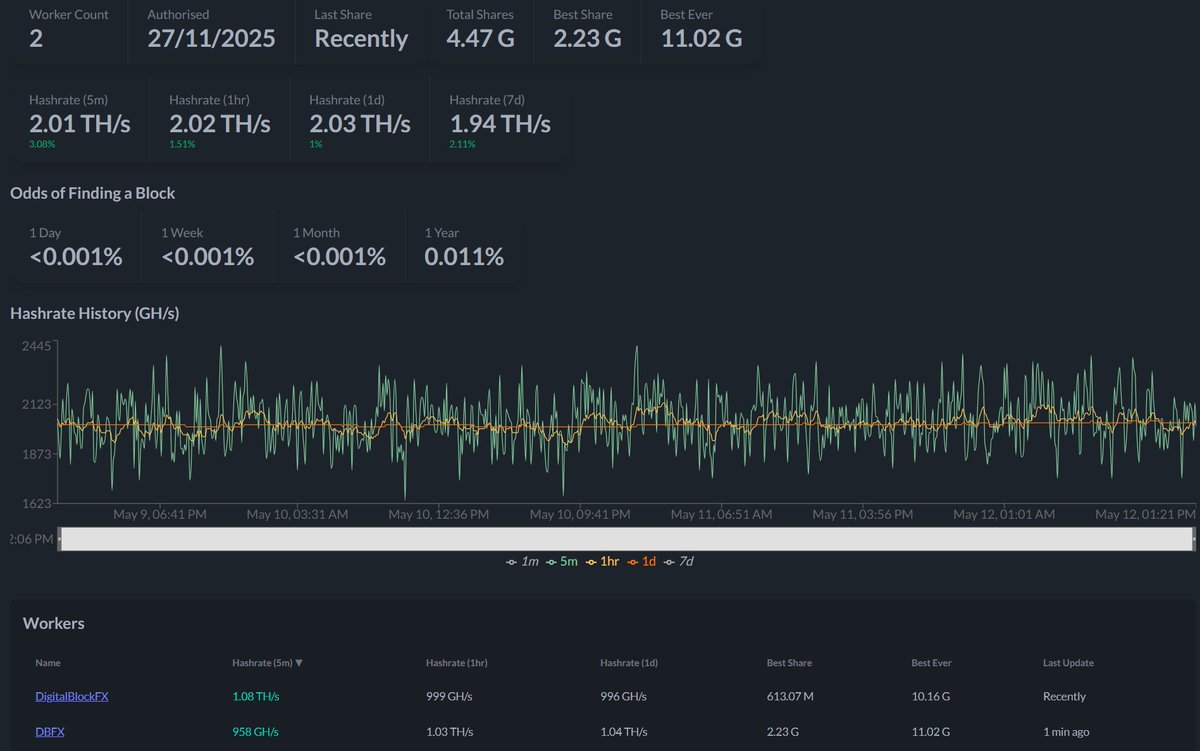Sort workers by Name column header

coord(48,663)
